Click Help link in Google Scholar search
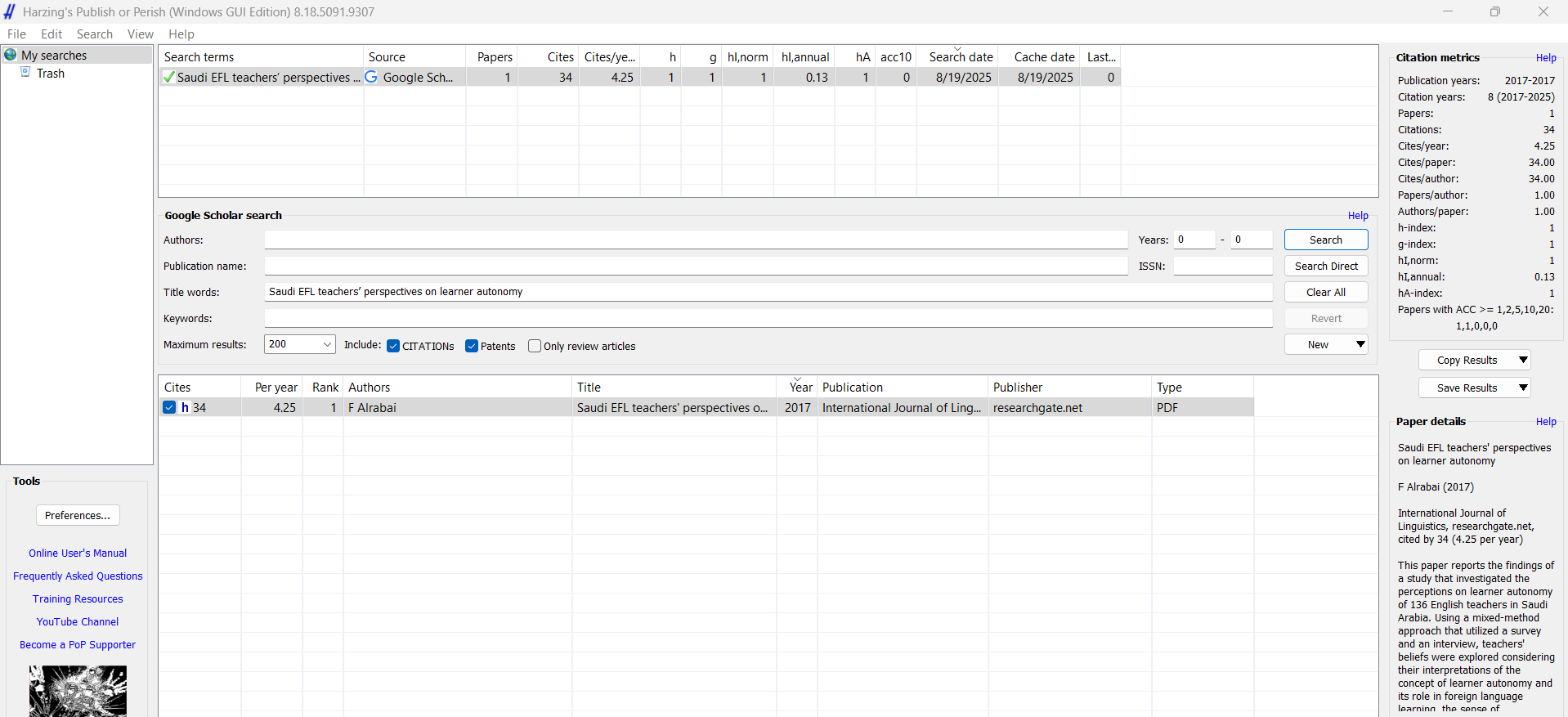Viewport: 1568px width, 717px height. [x=1358, y=215]
